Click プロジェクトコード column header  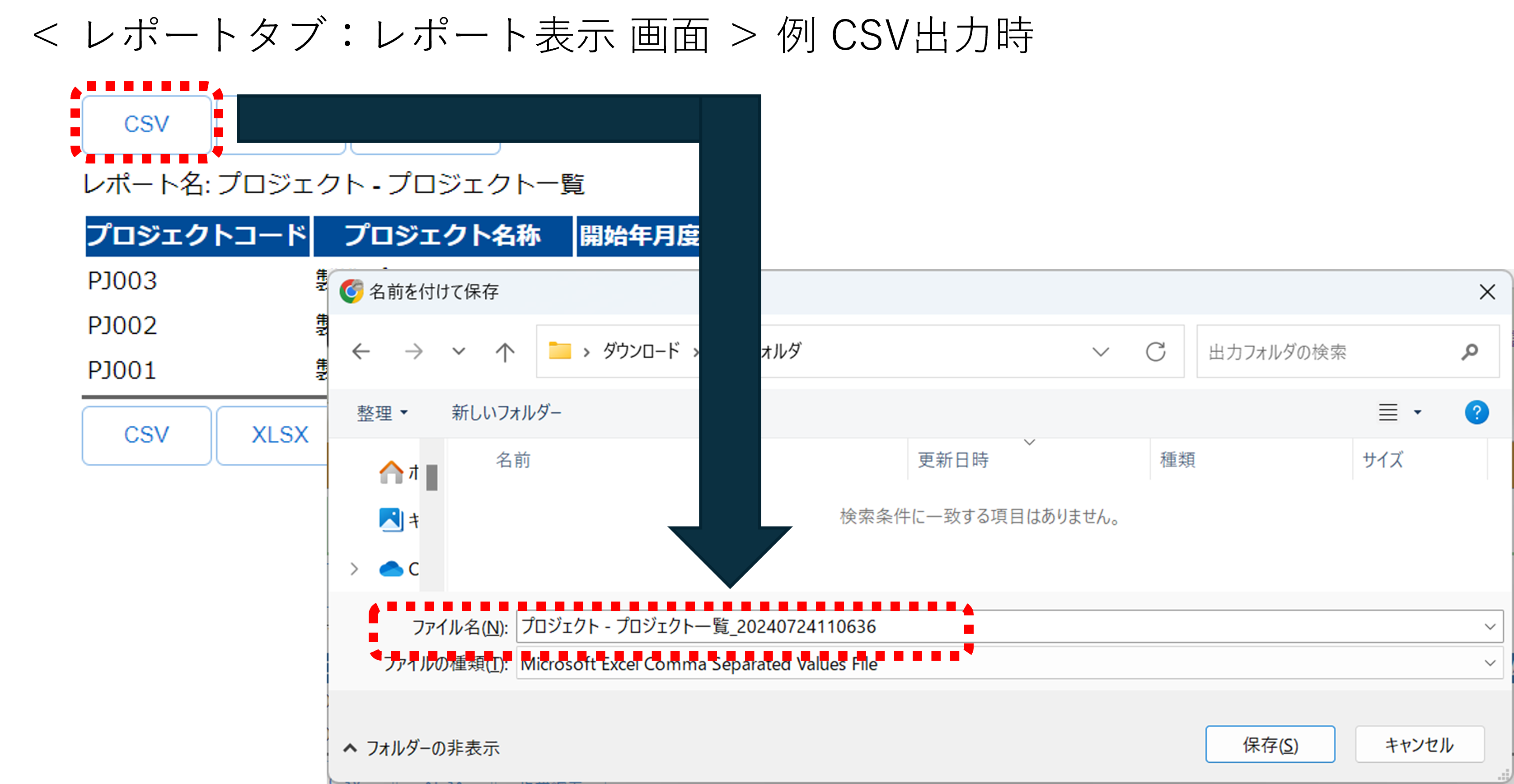197,236
